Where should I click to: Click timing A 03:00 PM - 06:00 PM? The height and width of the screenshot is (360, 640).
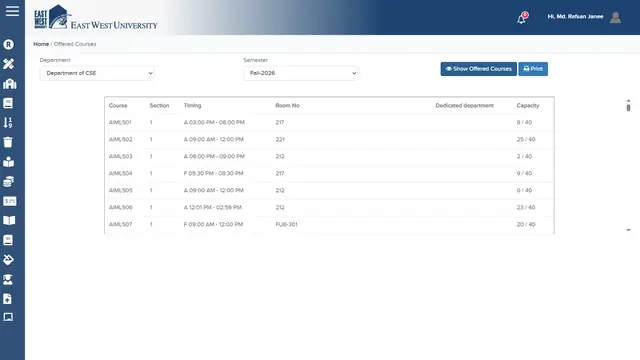point(214,122)
